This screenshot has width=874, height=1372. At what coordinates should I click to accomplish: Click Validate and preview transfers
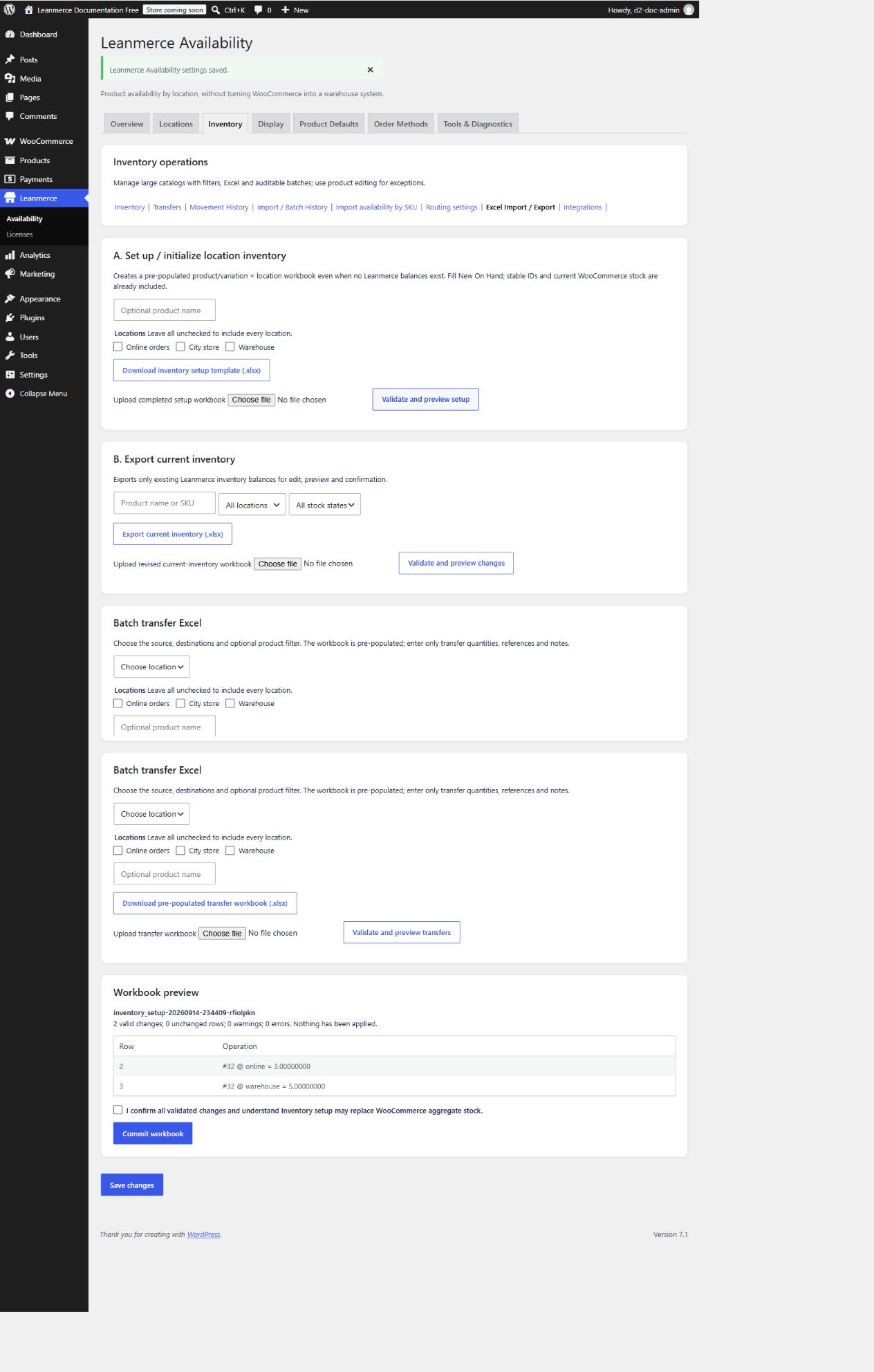[x=402, y=932]
